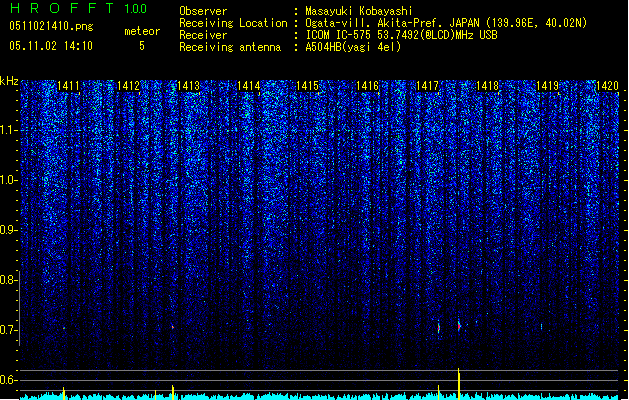Click the Receiving antenna field label
This screenshot has width=629, height=400.
[230, 47]
